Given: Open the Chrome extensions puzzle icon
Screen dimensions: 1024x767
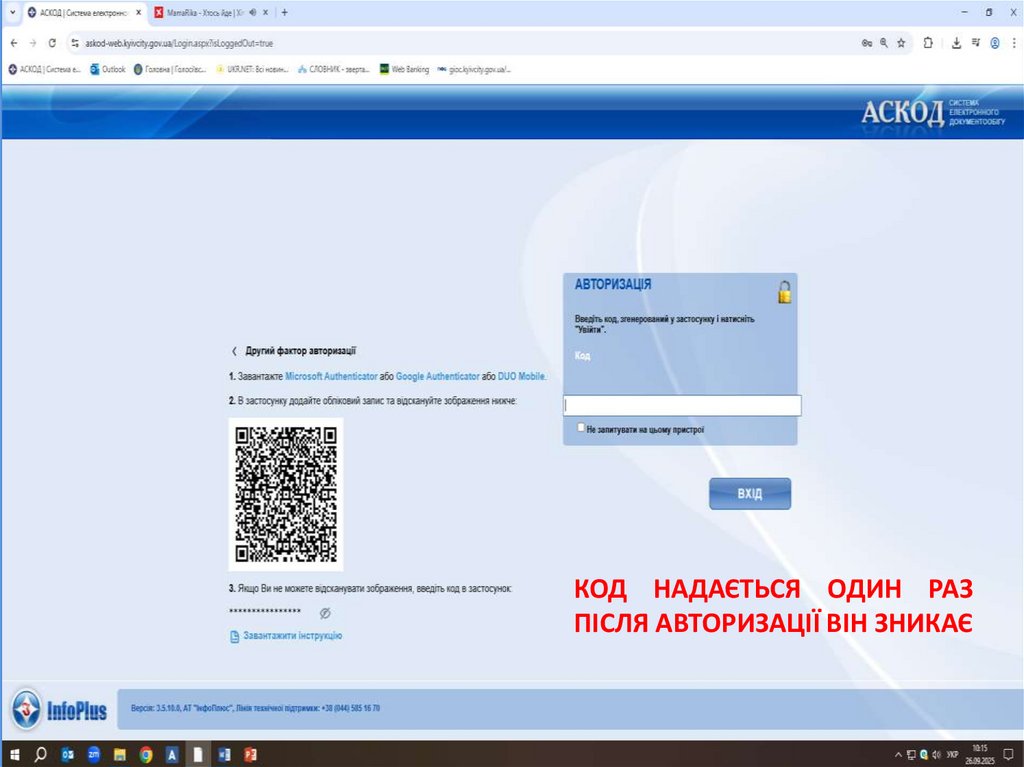Looking at the screenshot, I should click(928, 43).
